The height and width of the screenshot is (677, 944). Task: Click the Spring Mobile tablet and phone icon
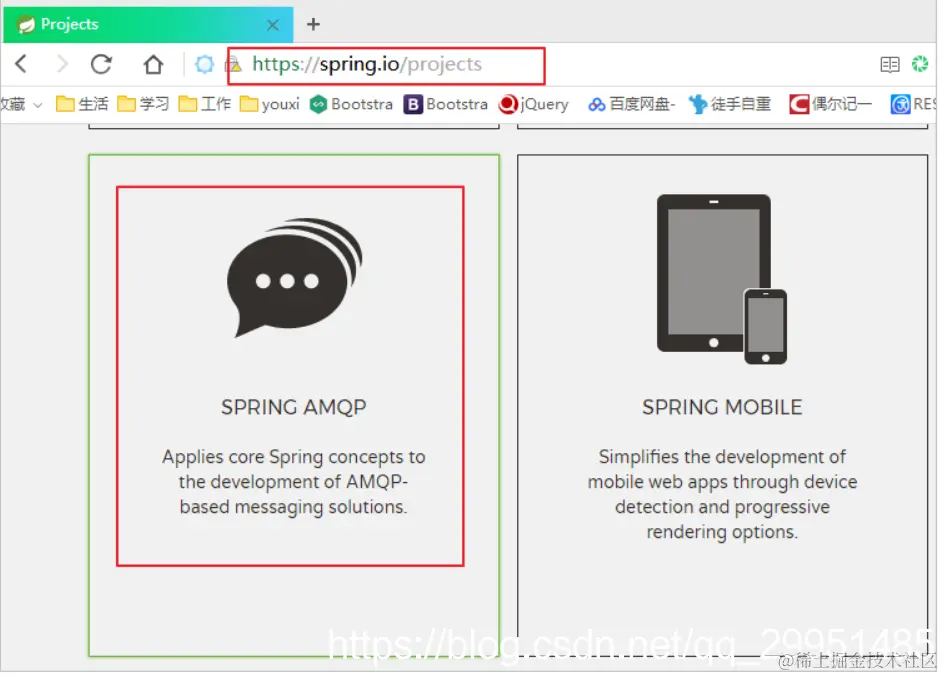722,279
